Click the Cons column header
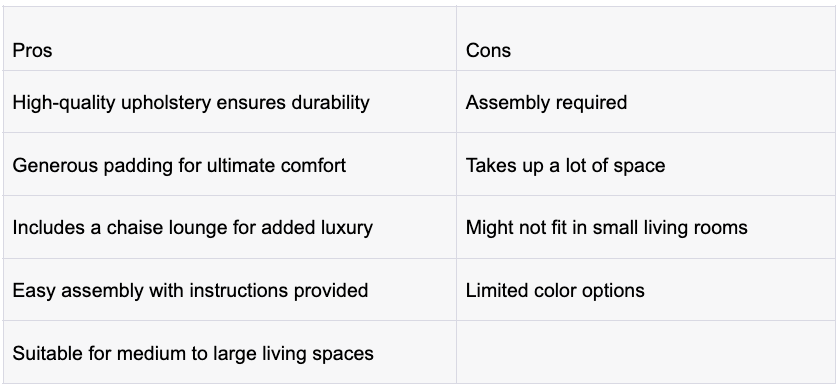The width and height of the screenshot is (840, 392). (646, 39)
